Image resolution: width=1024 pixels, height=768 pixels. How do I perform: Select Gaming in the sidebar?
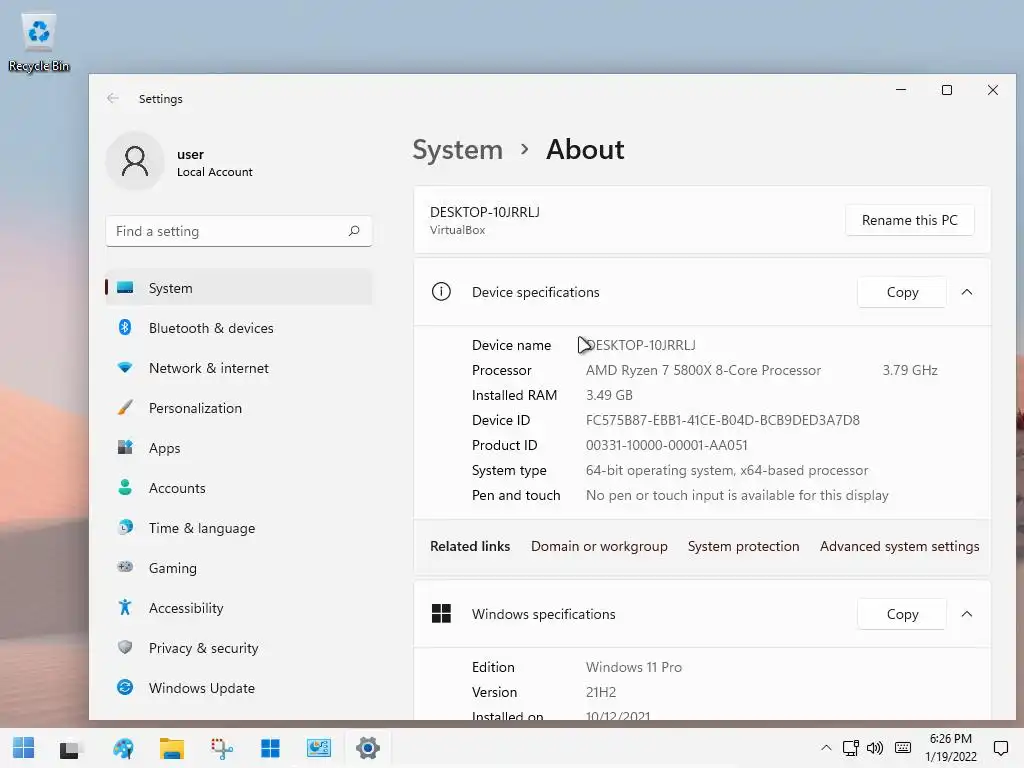(x=239, y=568)
